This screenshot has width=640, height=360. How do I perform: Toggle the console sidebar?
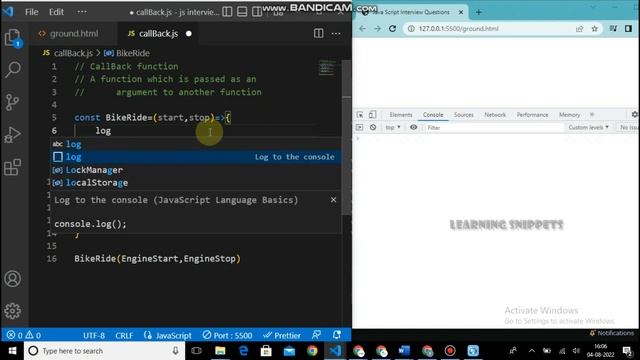359,127
